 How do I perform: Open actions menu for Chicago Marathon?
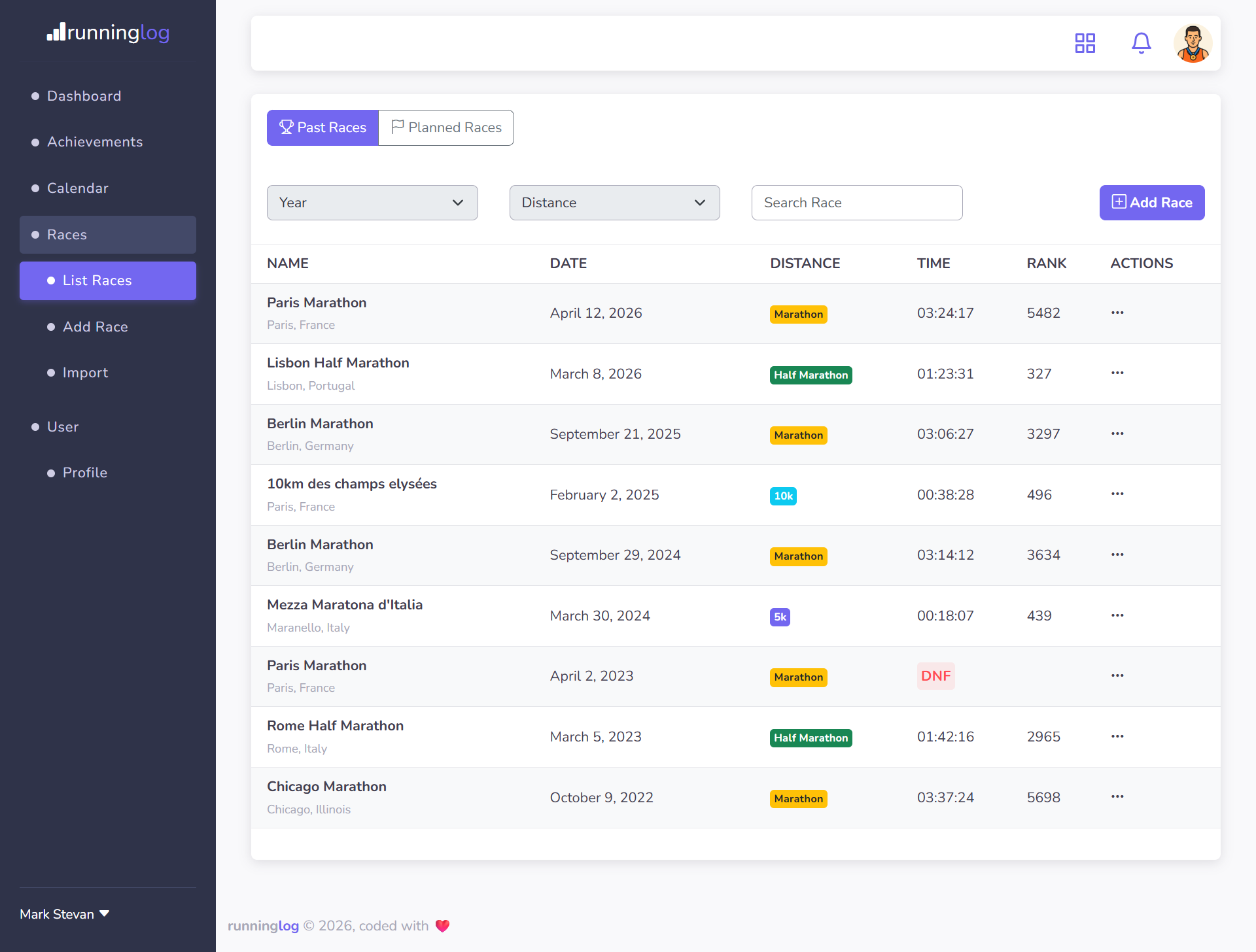tap(1117, 796)
